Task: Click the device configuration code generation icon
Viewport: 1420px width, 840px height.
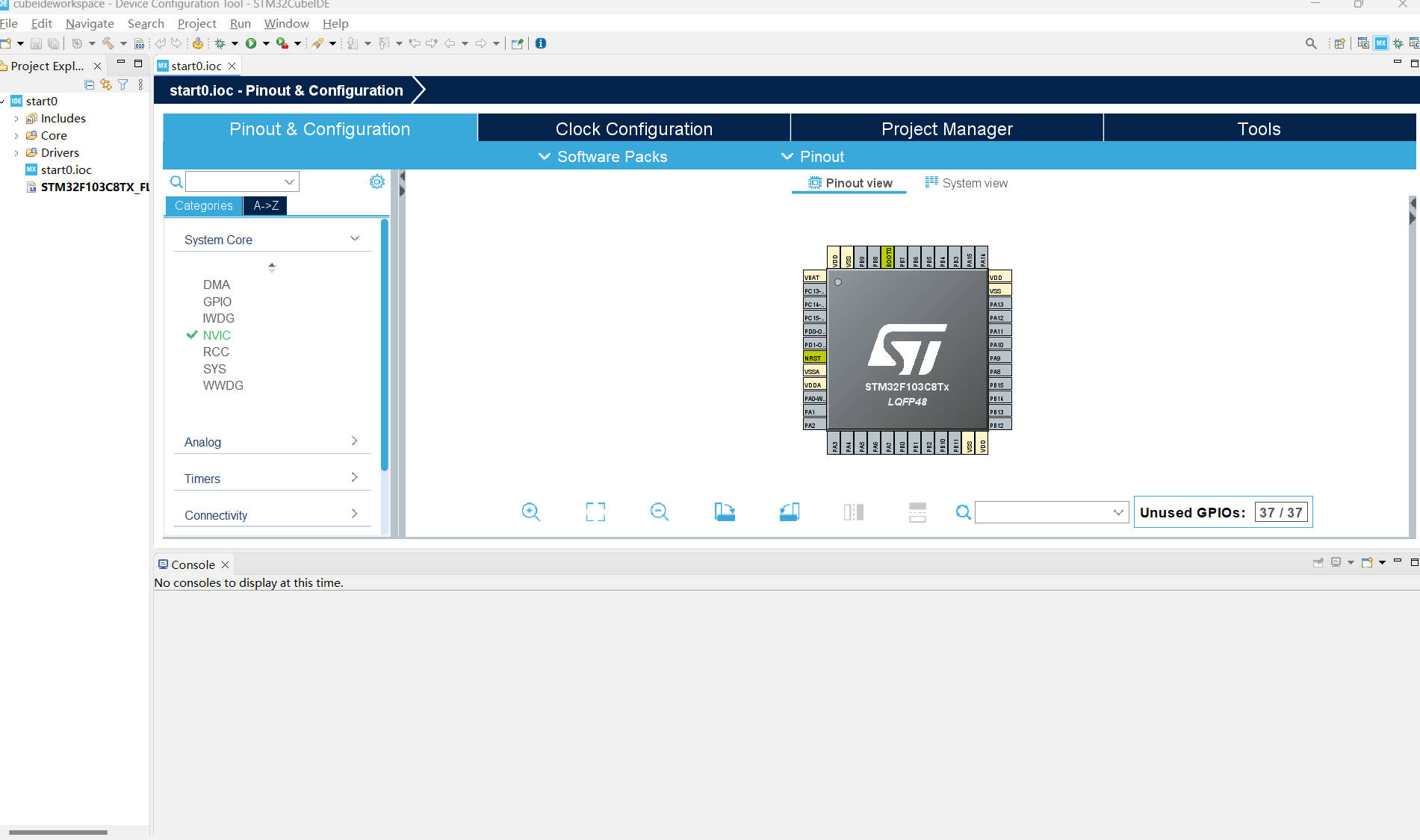Action: pyautogui.click(x=197, y=43)
